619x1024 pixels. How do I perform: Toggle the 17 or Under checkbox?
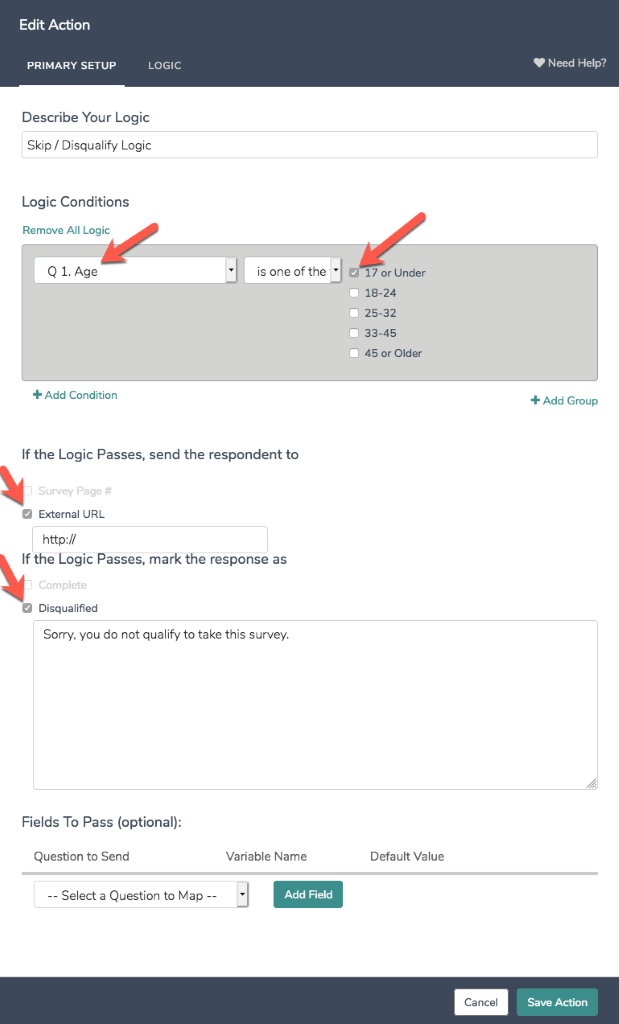click(354, 273)
